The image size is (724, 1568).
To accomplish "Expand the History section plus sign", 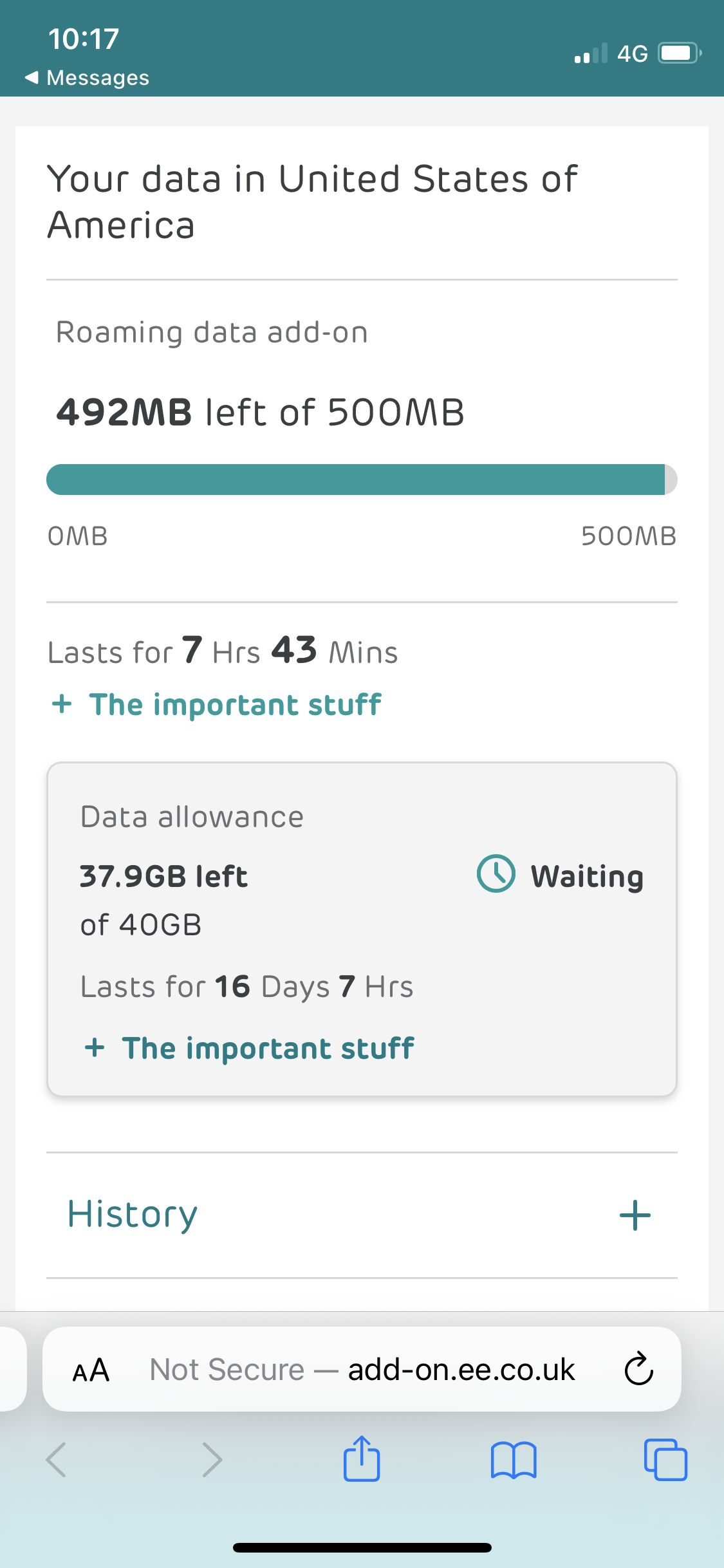I will pos(635,1215).
